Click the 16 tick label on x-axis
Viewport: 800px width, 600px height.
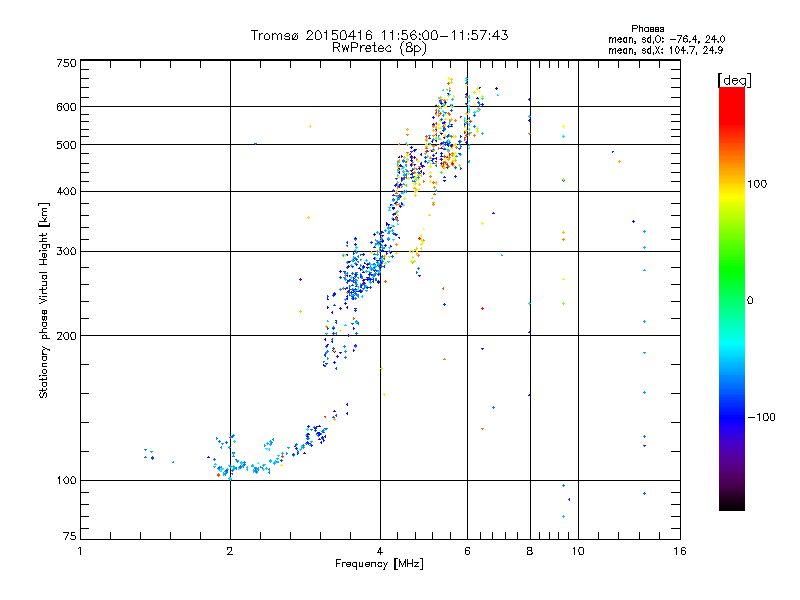point(680,551)
